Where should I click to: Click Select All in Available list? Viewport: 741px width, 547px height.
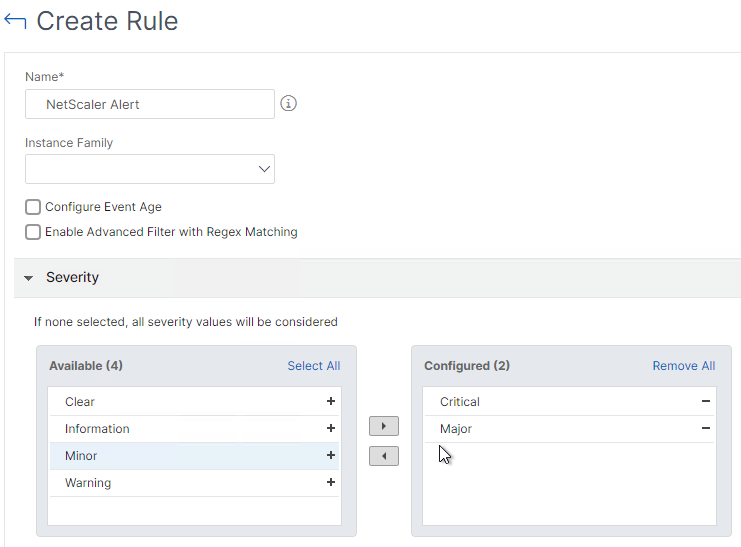314,366
